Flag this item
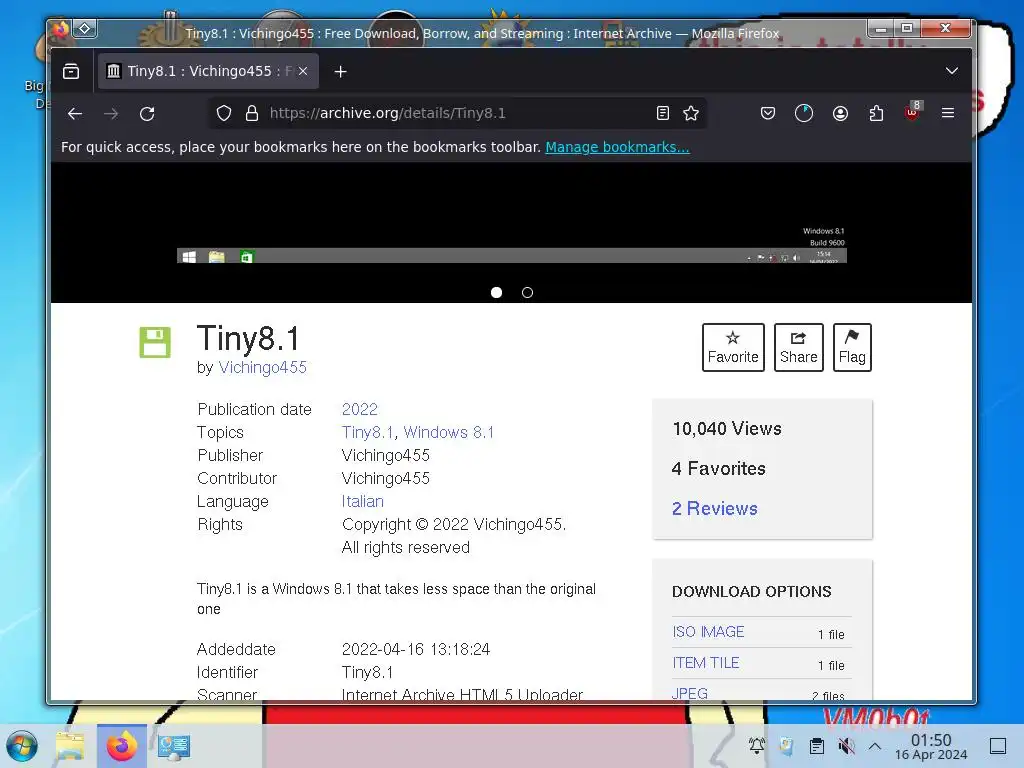Viewport: 1024px width, 768px height. 852,347
